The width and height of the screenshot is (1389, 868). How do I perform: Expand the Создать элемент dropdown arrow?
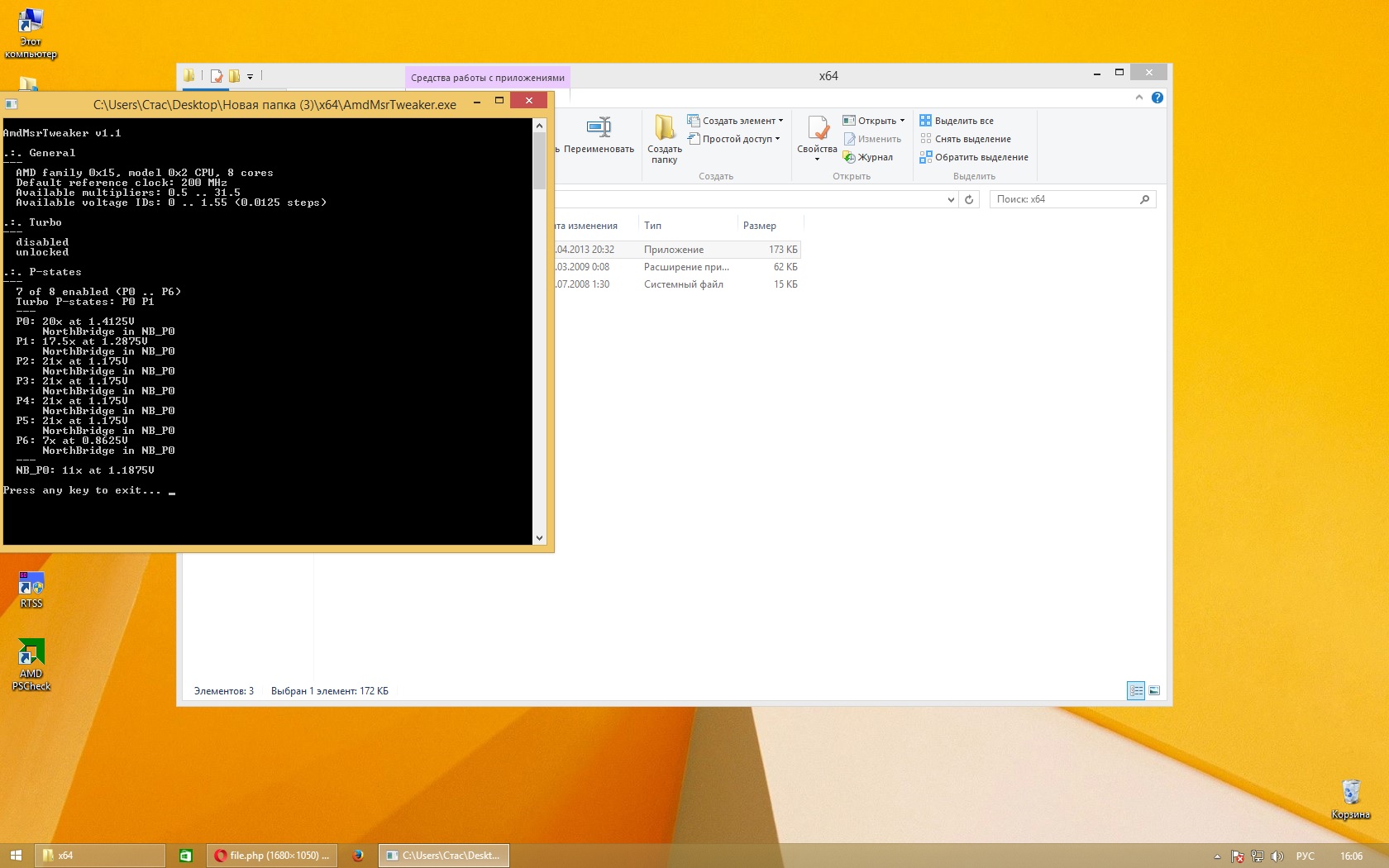point(780,121)
